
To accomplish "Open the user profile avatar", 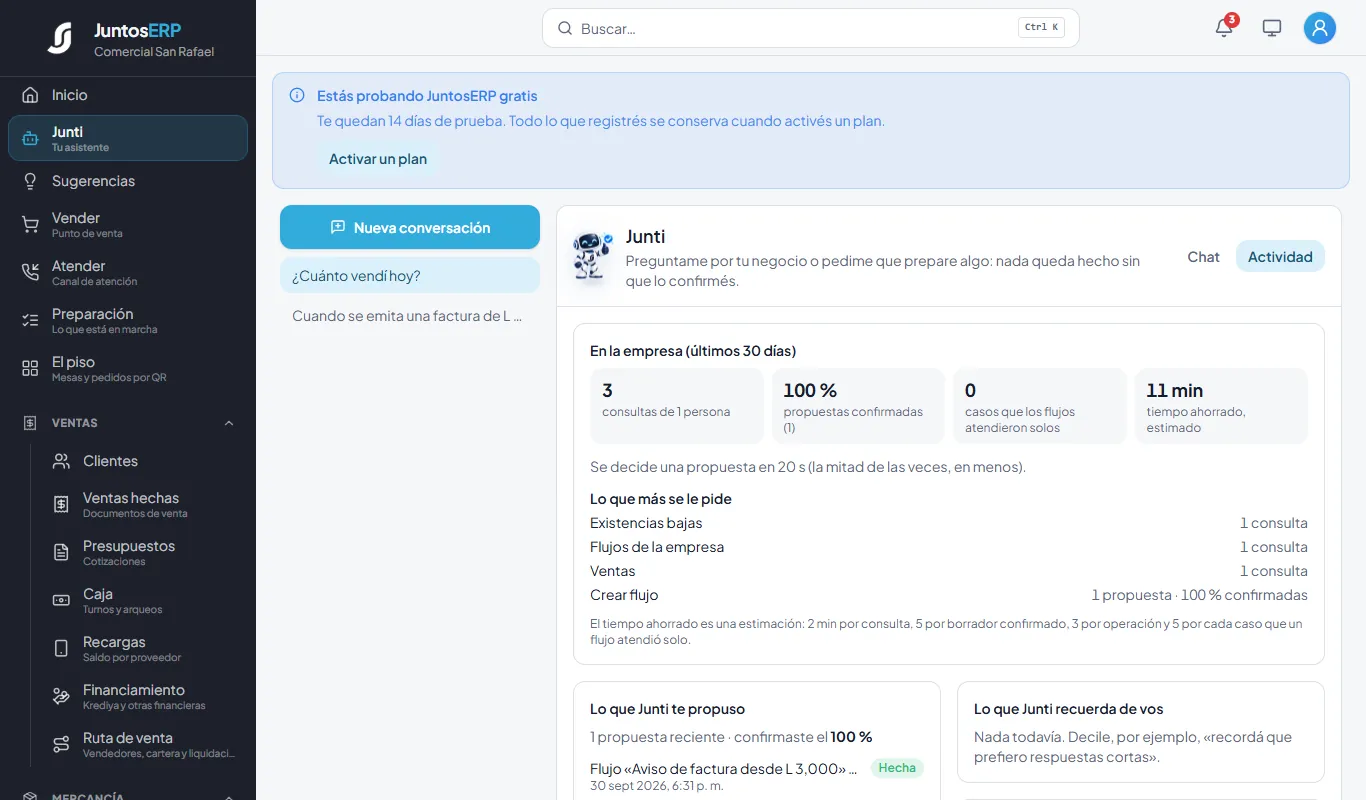I will (1320, 28).
